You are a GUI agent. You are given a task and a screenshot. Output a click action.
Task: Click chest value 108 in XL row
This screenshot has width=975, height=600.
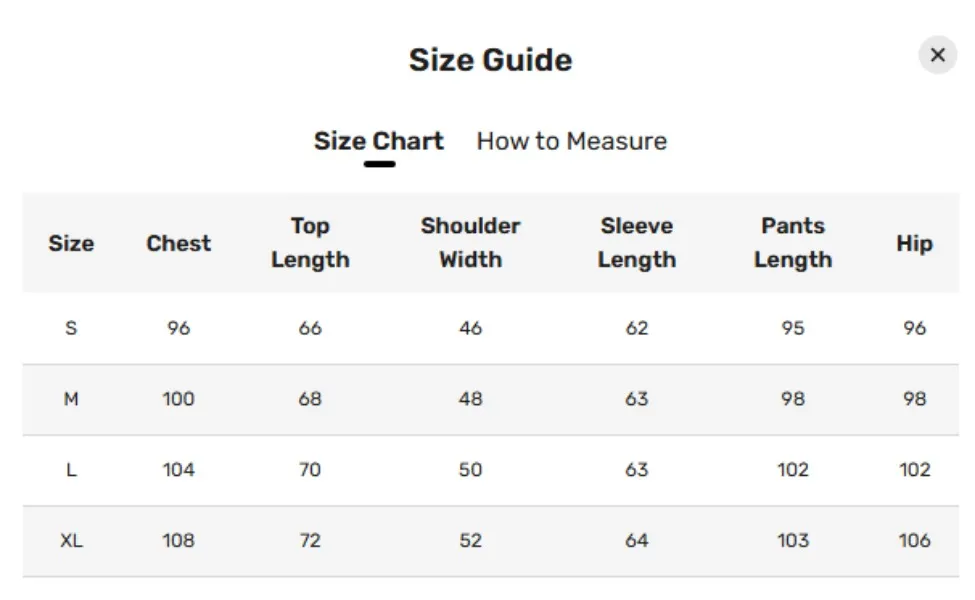179,541
